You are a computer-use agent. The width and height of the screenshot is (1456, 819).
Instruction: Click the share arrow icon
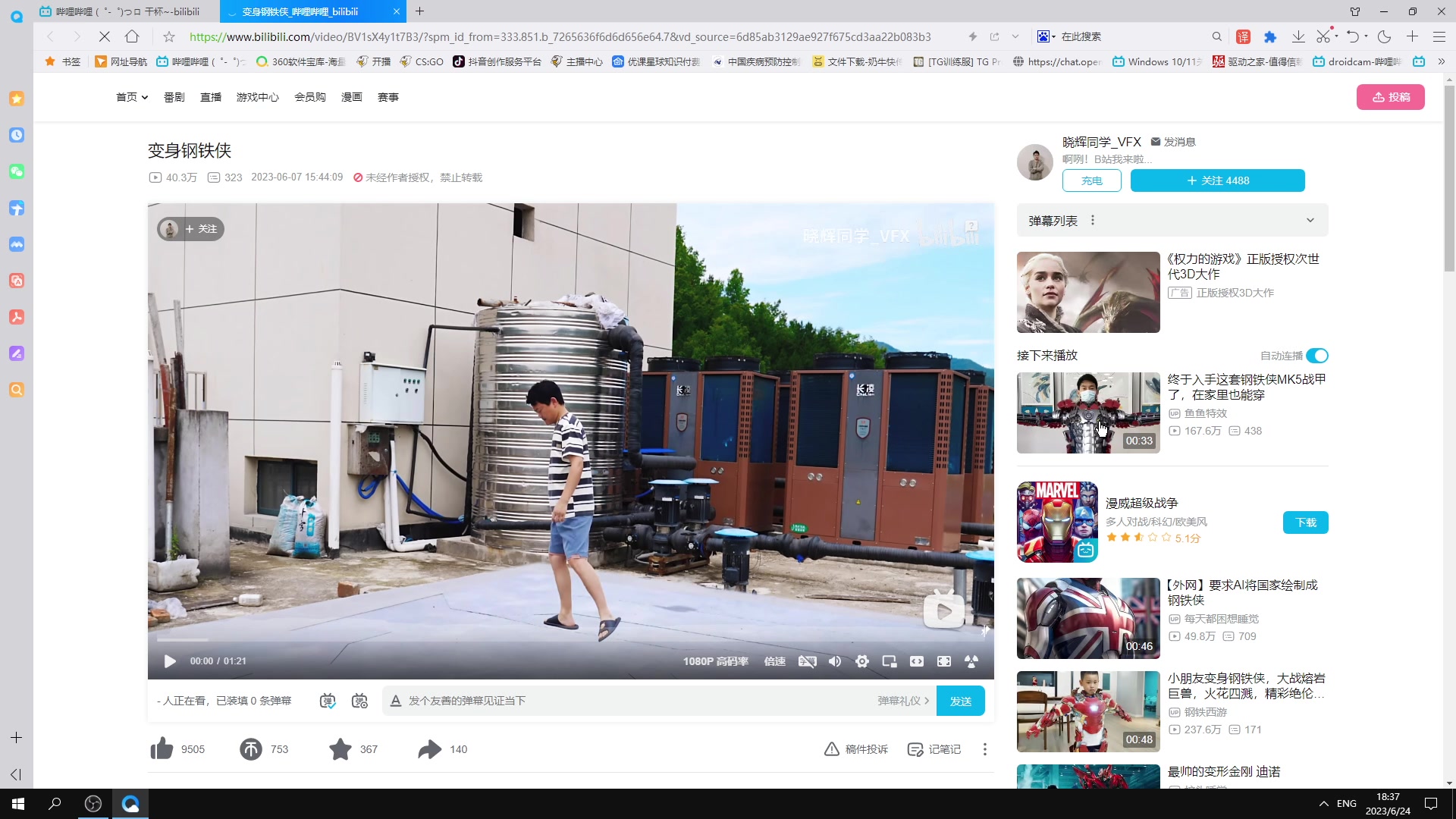click(x=429, y=749)
